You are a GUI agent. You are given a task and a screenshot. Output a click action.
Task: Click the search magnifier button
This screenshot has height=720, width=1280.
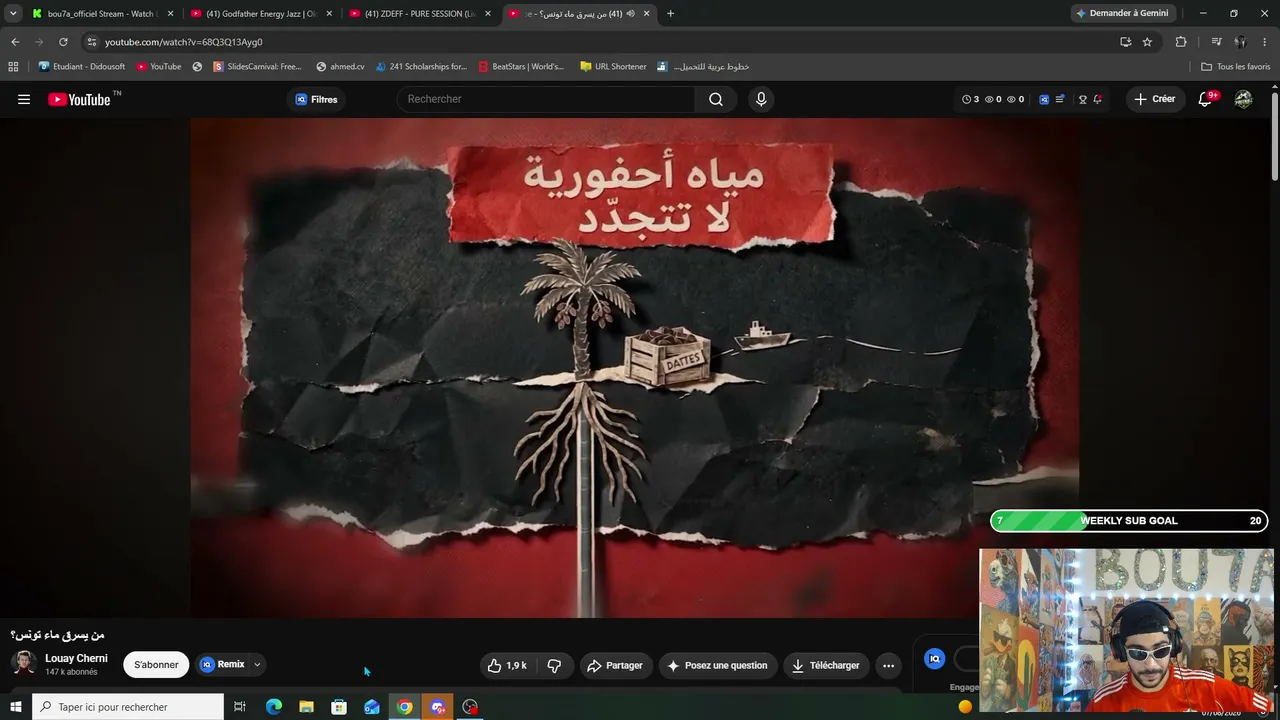[x=716, y=99]
